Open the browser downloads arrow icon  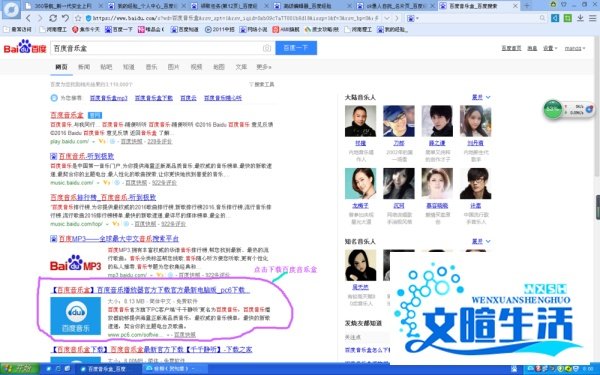[580, 18]
